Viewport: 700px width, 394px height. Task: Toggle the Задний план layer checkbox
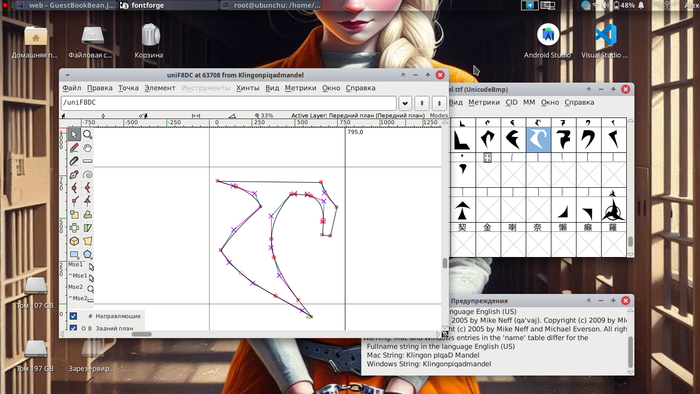(x=73, y=328)
